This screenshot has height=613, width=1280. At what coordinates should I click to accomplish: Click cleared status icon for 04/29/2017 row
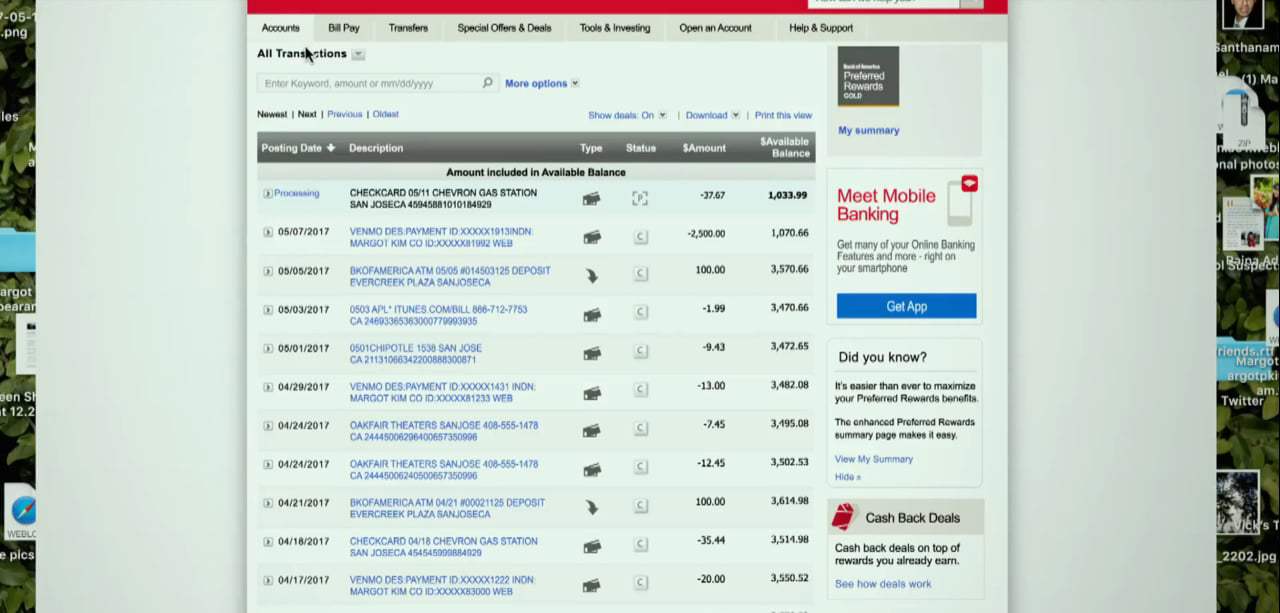pyautogui.click(x=641, y=390)
